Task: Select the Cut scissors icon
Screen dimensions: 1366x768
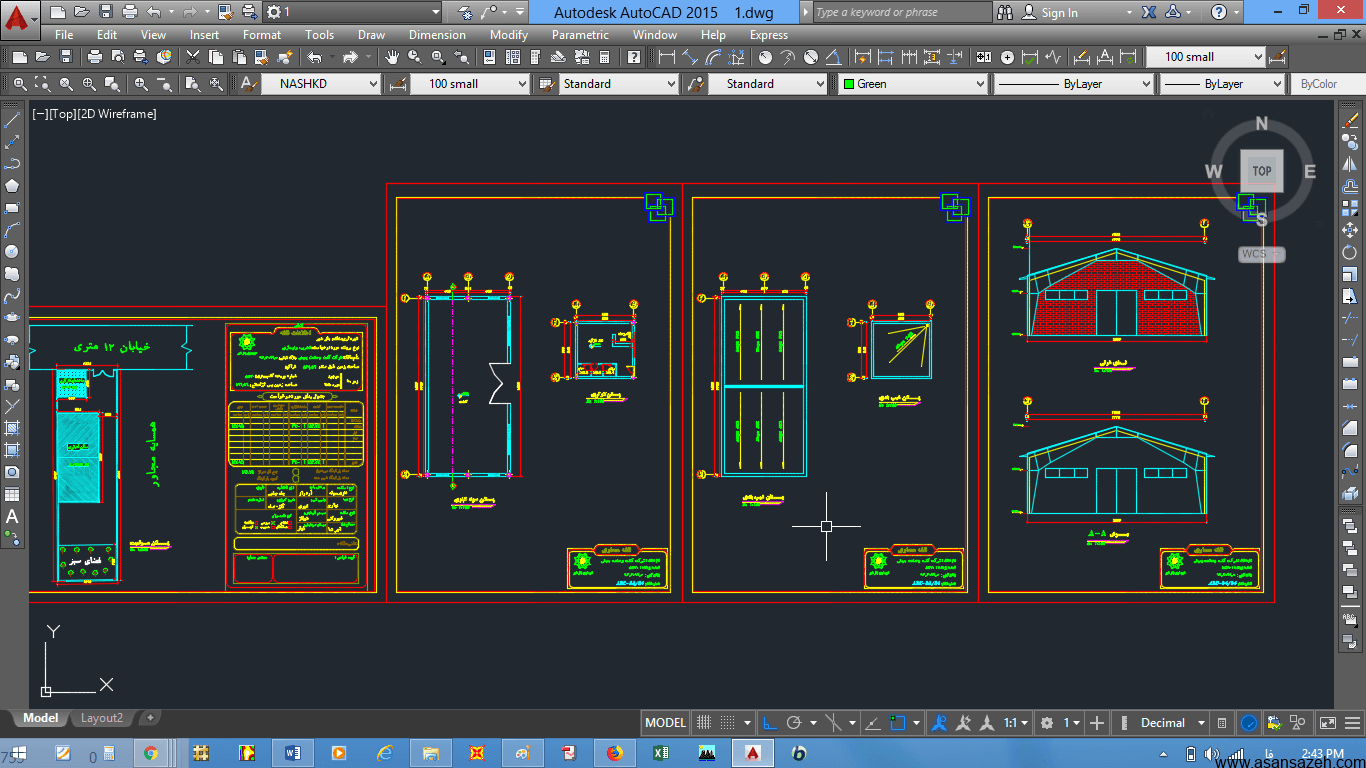Action: pyautogui.click(x=193, y=57)
